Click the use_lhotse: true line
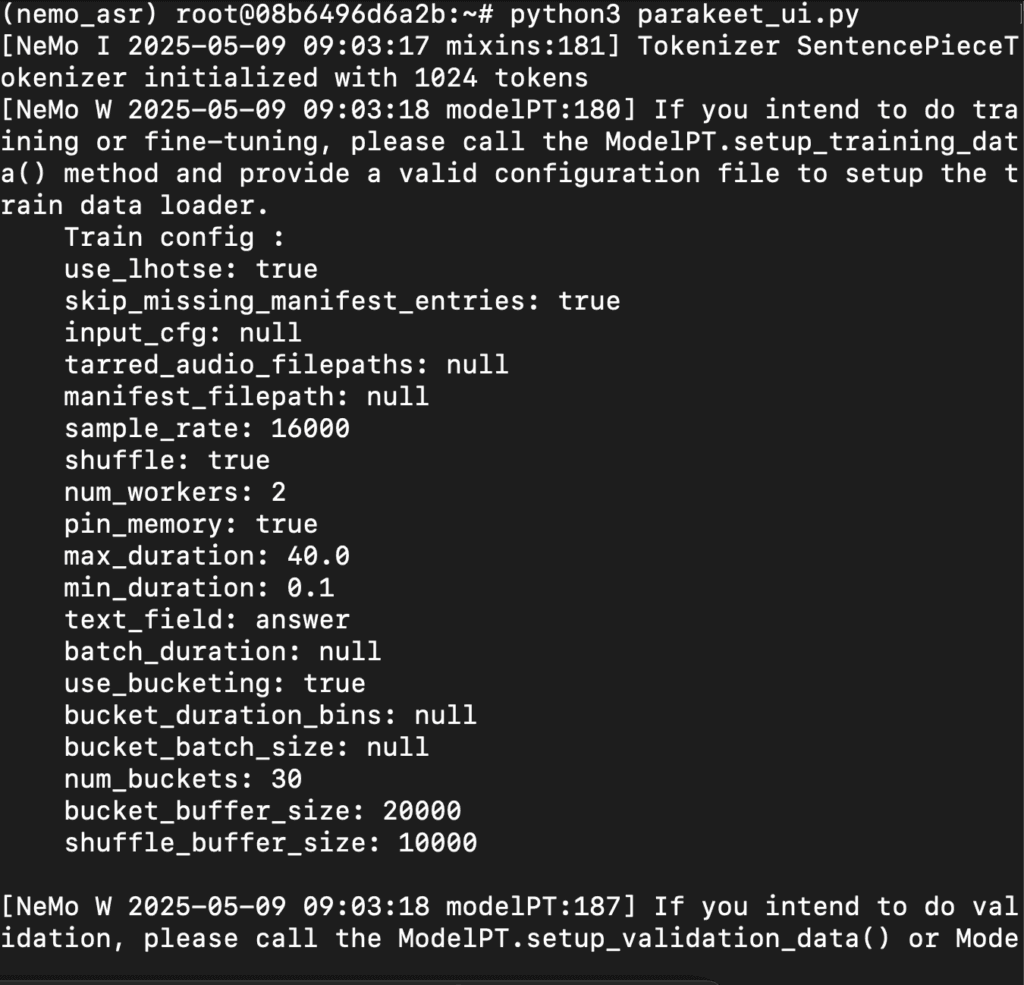 pyautogui.click(x=191, y=269)
